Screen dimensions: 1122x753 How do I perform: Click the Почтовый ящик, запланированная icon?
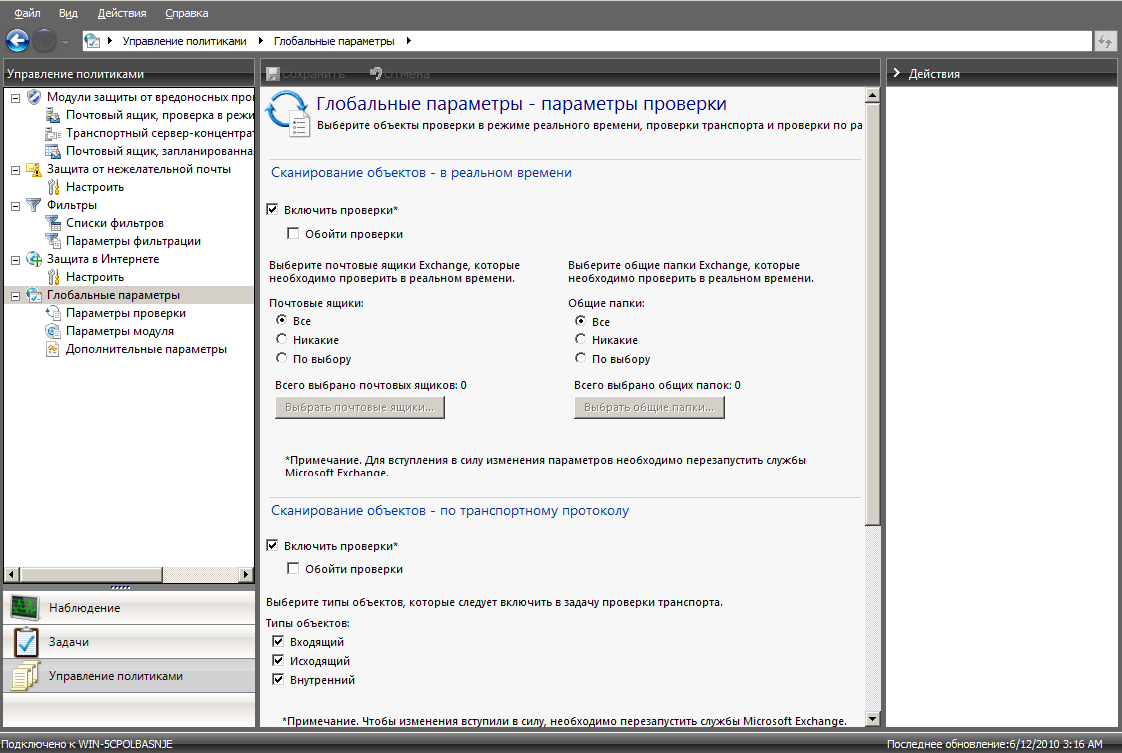point(53,151)
